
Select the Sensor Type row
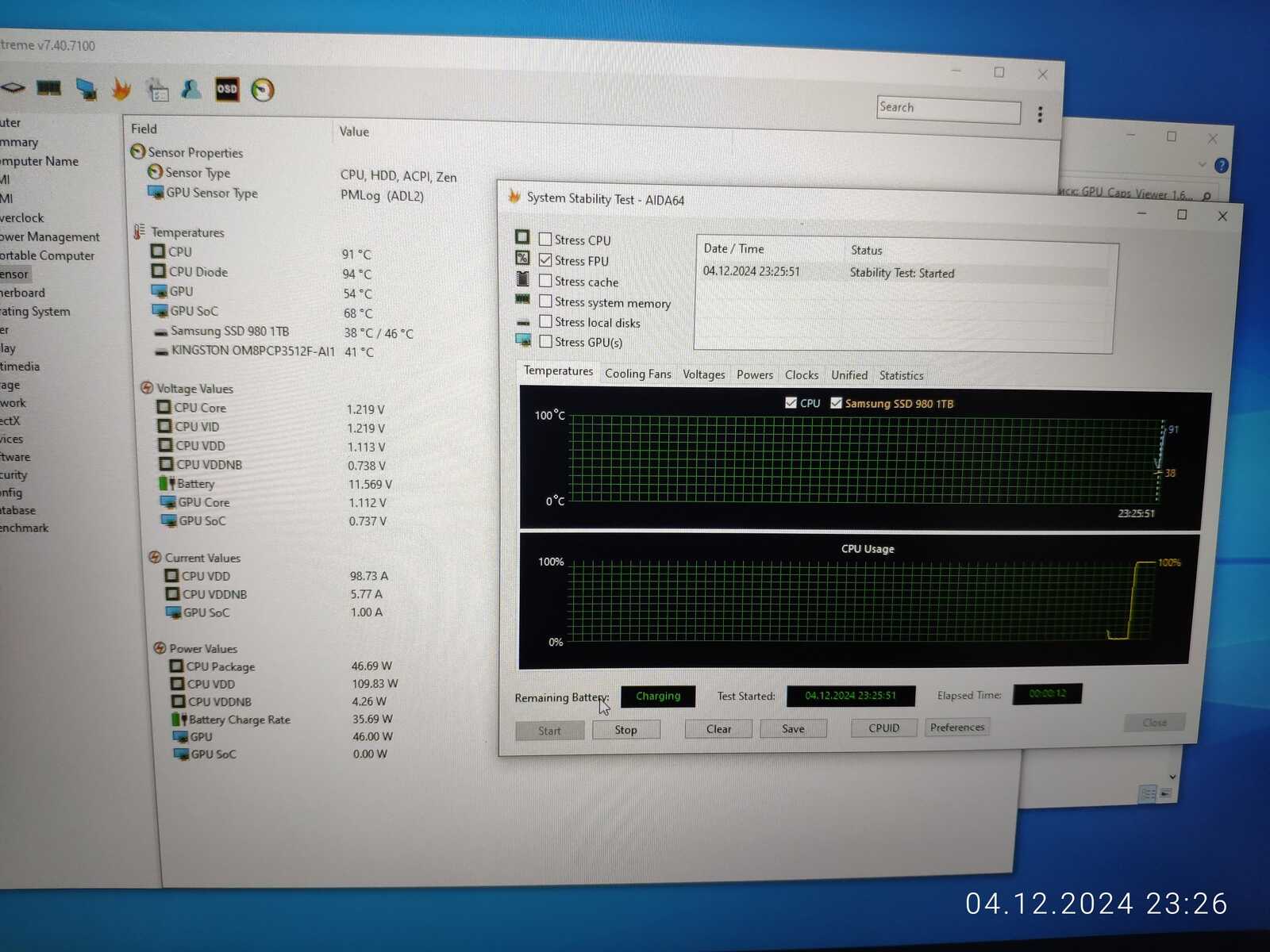(303, 174)
